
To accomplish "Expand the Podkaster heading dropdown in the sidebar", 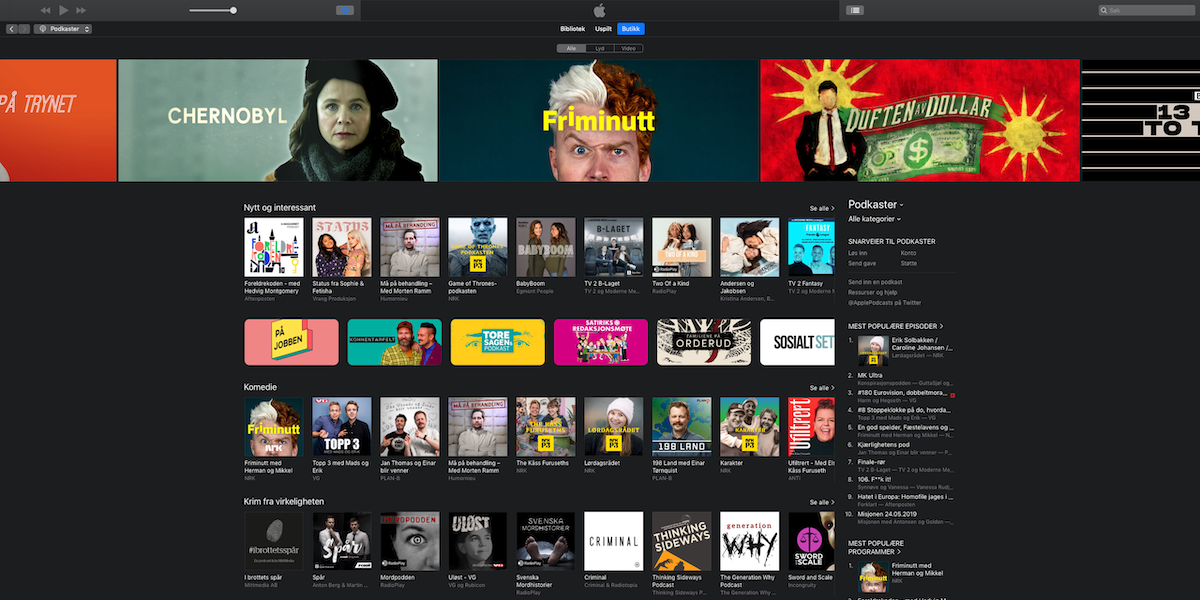I will pyautogui.click(x=877, y=204).
